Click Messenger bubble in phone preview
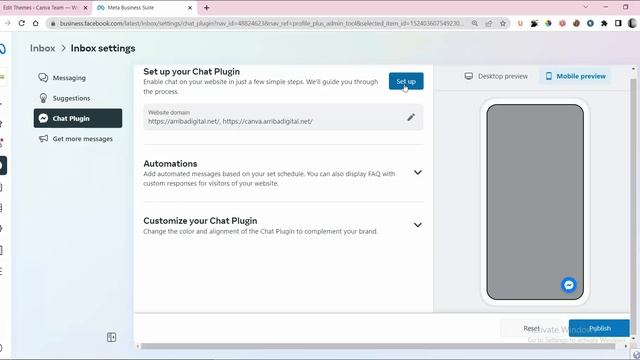 [569, 285]
